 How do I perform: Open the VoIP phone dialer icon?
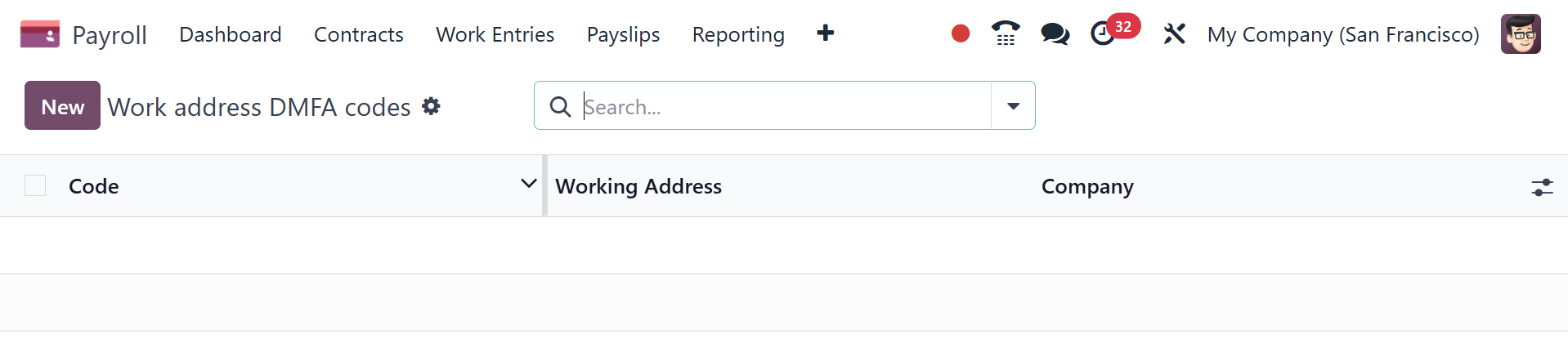coord(1006,33)
